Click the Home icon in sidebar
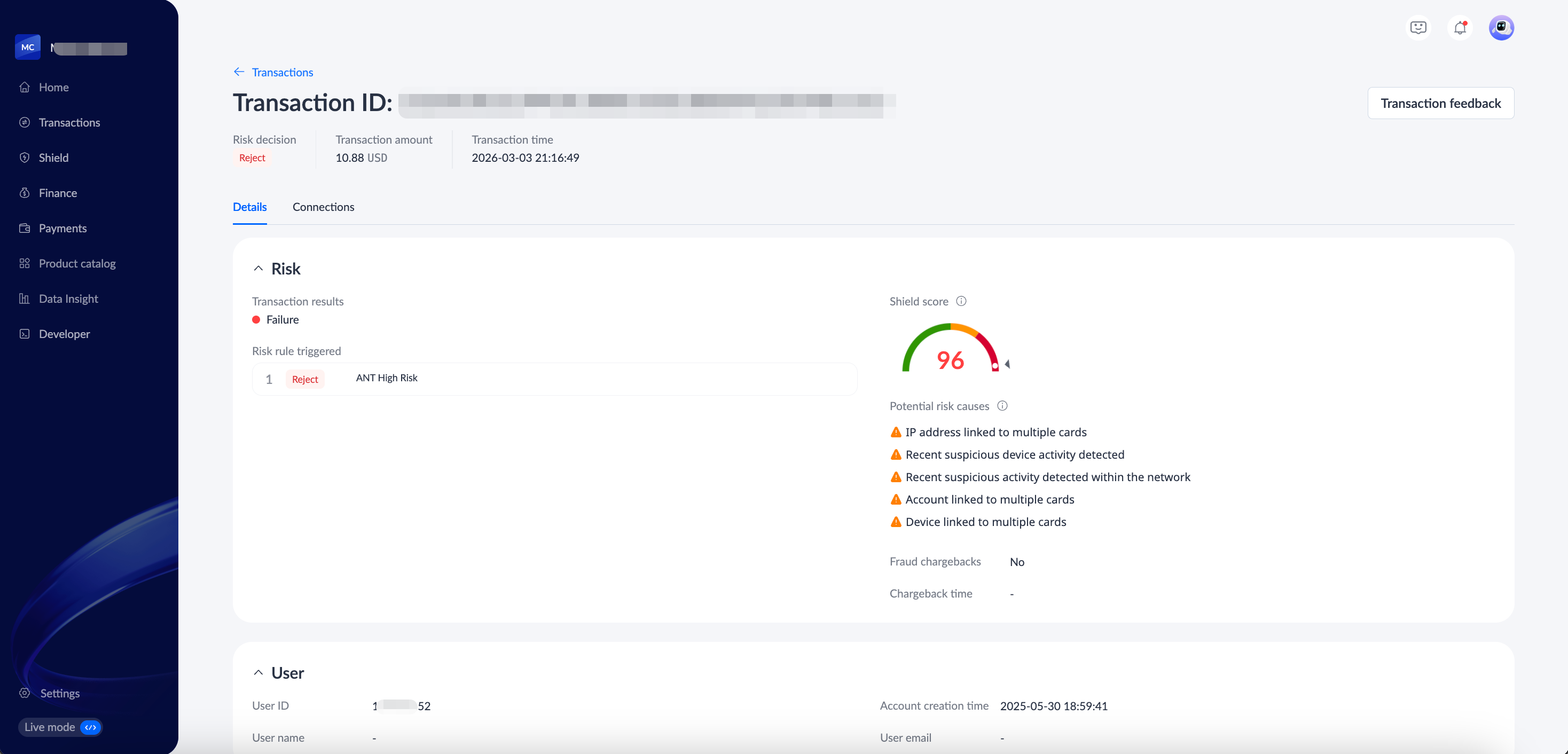This screenshot has width=1568, height=754. [25, 87]
